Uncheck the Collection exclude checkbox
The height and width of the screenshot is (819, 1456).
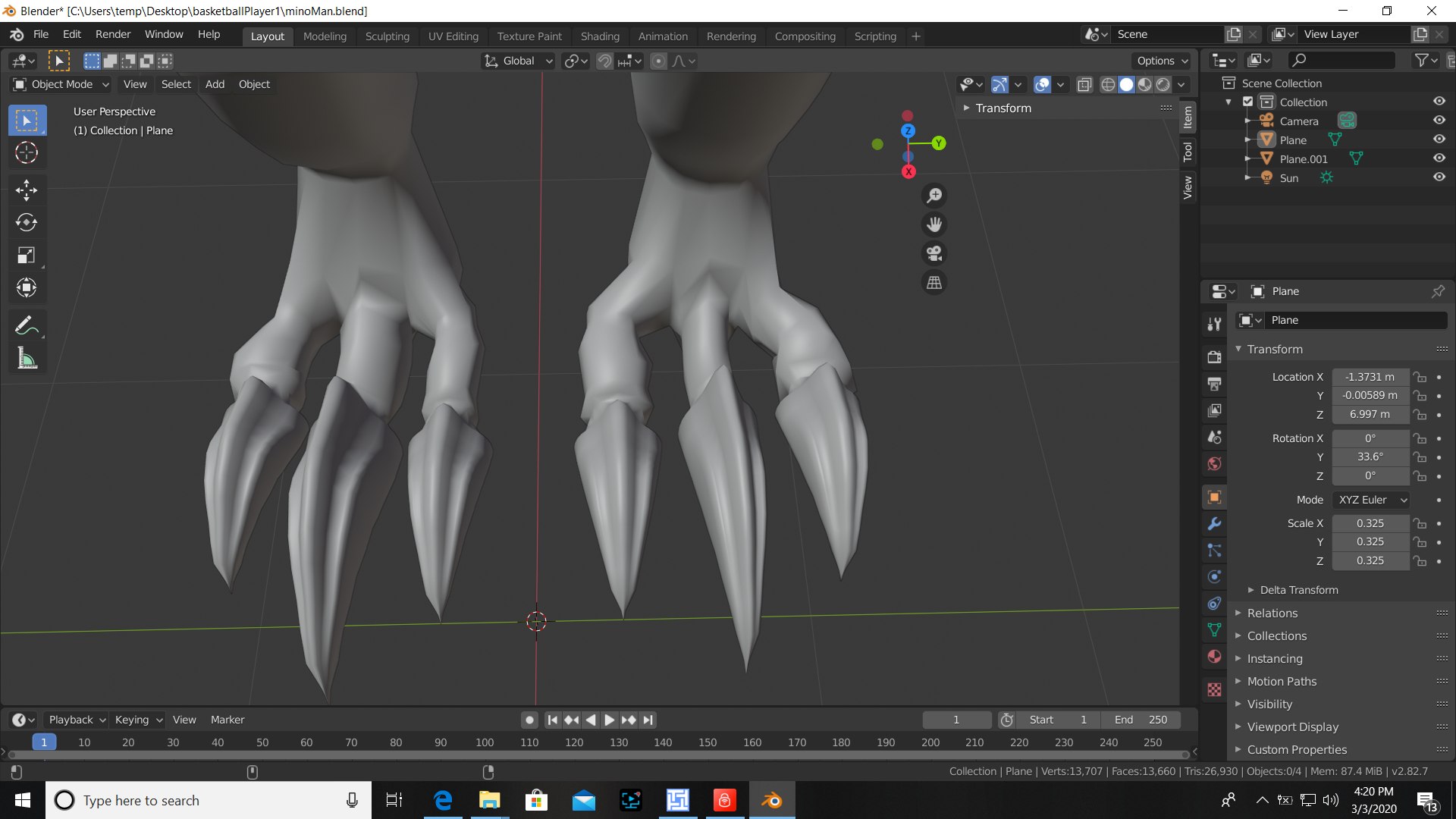pos(1247,102)
